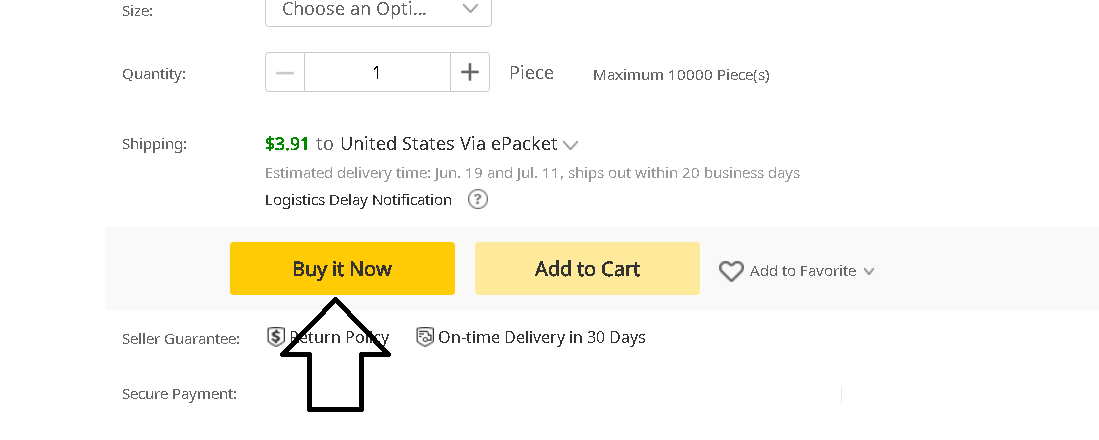Expand the Add to Favorite arrow
This screenshot has width=1099, height=440.
(869, 271)
